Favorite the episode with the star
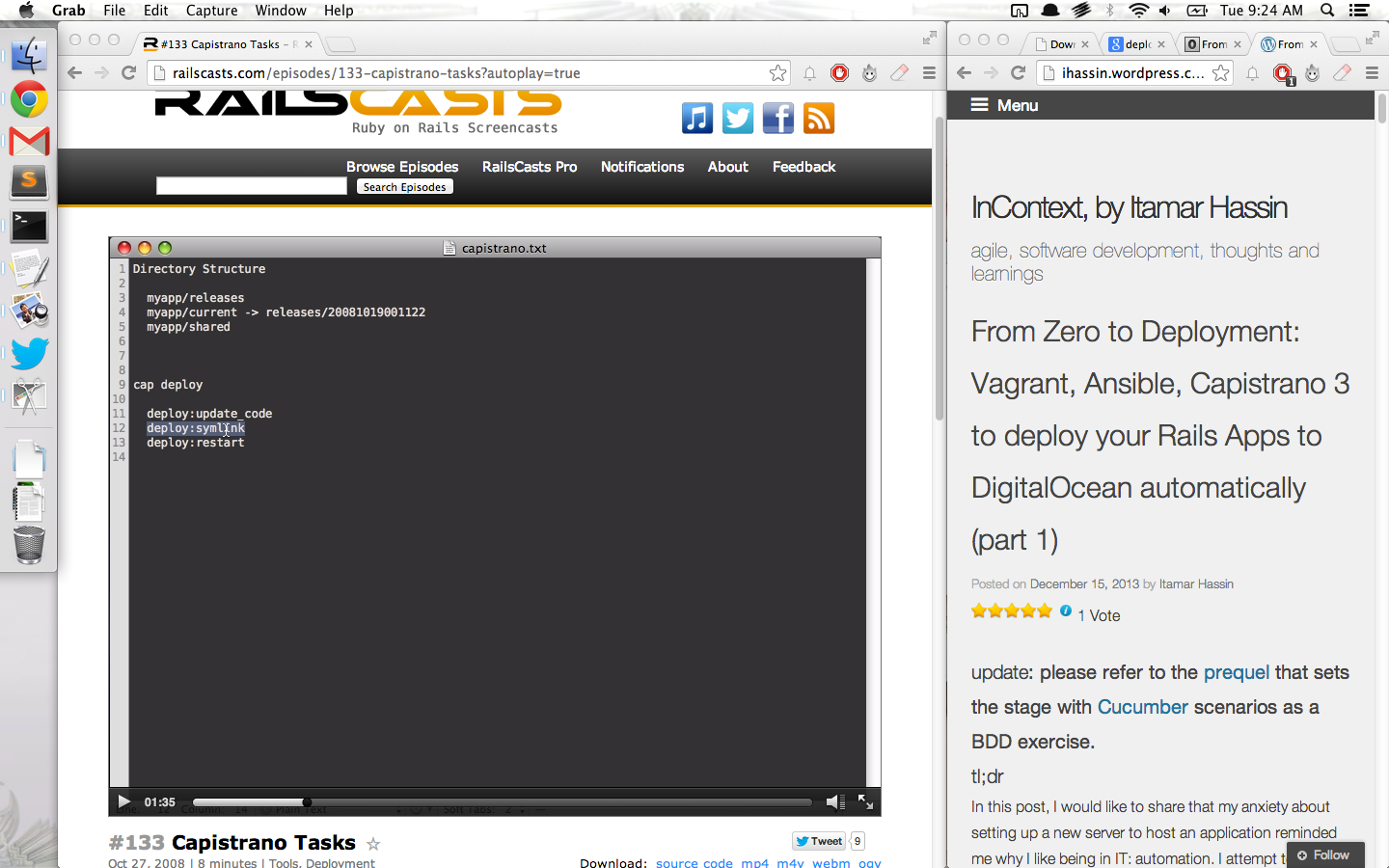The image size is (1389, 868). pyautogui.click(x=373, y=844)
